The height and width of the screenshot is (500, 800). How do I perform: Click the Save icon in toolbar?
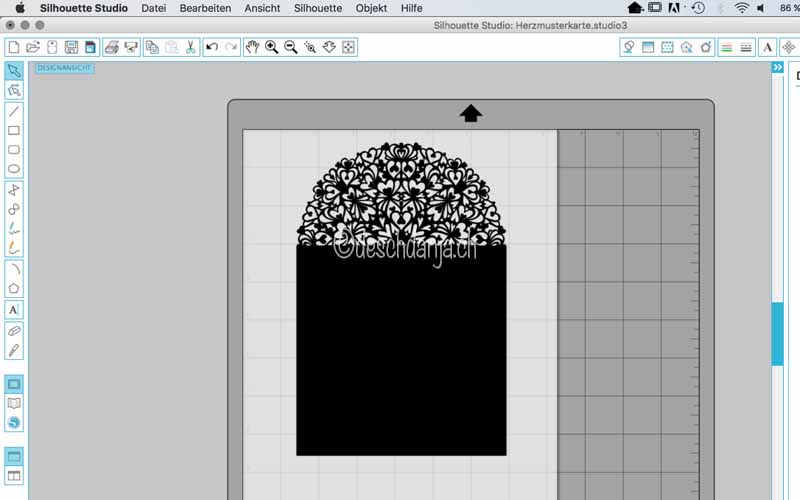click(71, 47)
